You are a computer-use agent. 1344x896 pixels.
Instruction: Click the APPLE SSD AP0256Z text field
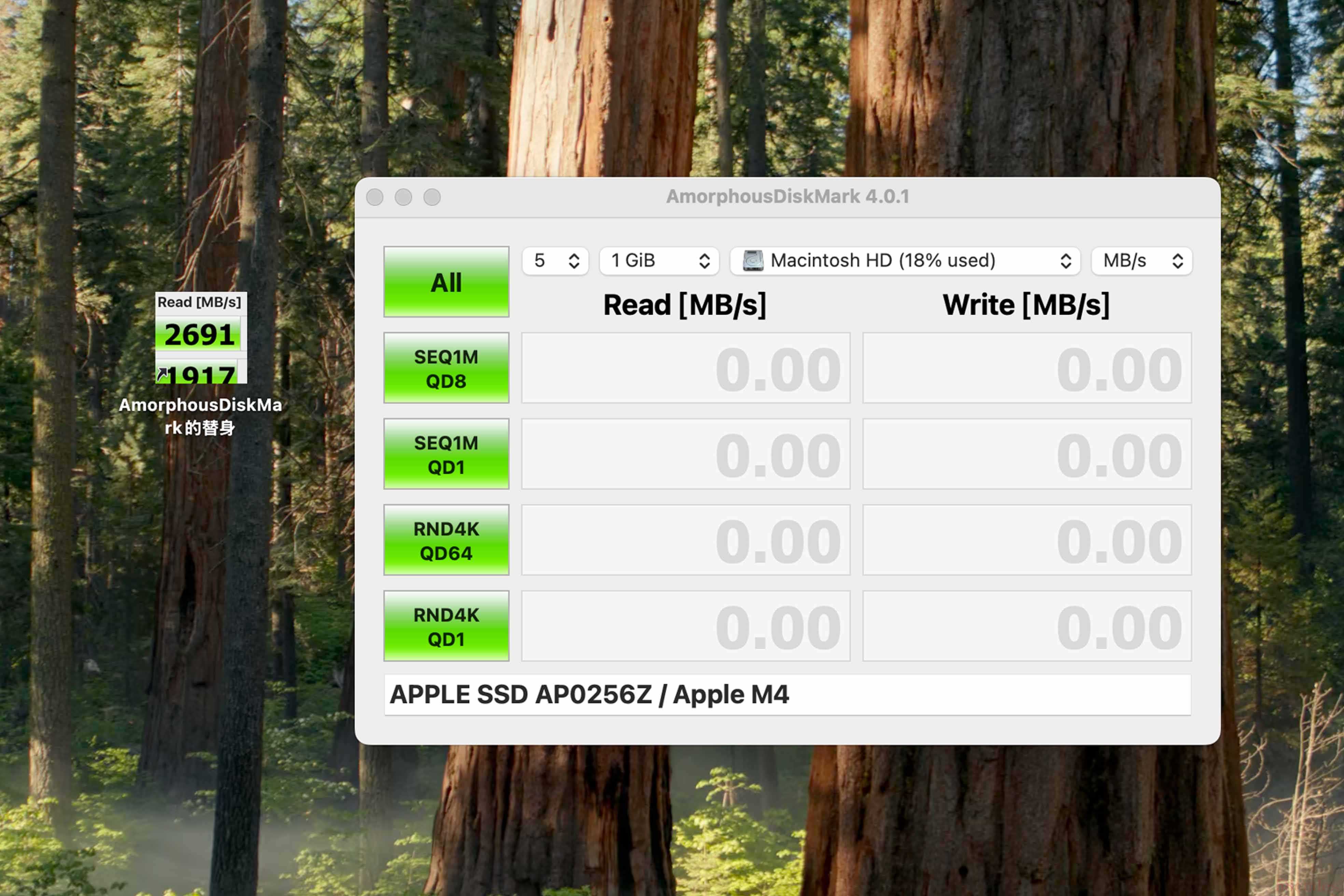tap(787, 694)
